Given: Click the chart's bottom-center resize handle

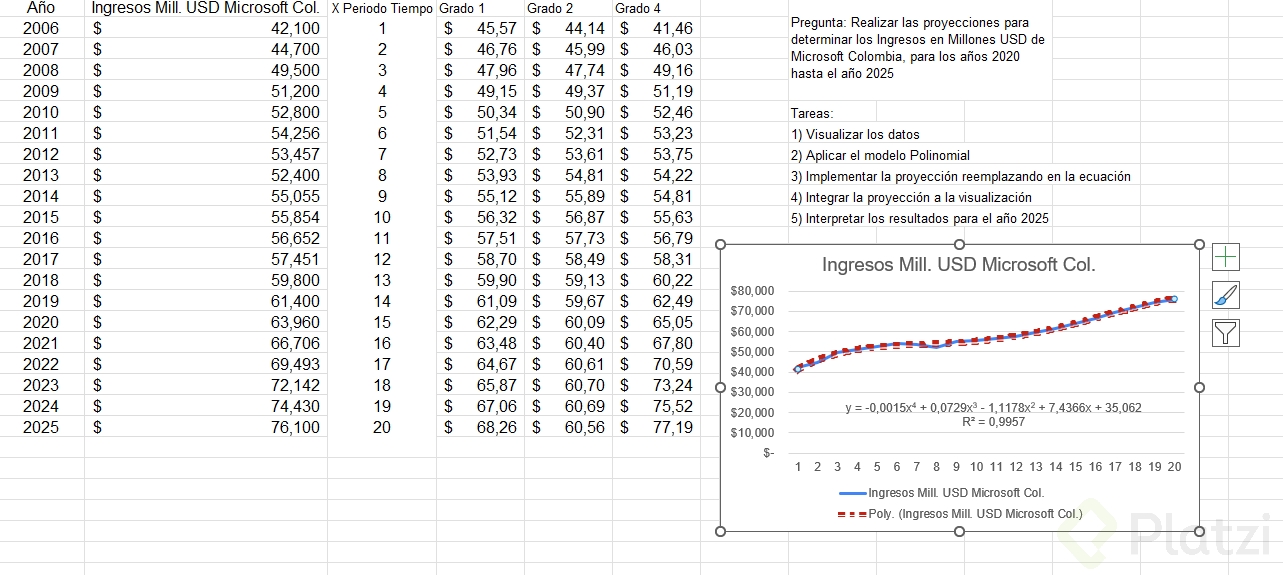Looking at the screenshot, I should 960,531.
